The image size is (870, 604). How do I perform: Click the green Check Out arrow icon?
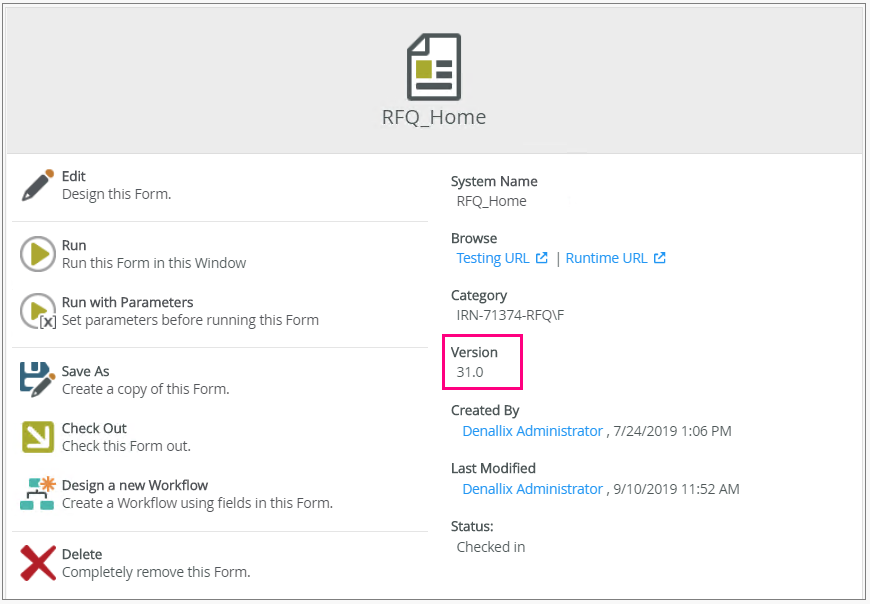[37, 437]
